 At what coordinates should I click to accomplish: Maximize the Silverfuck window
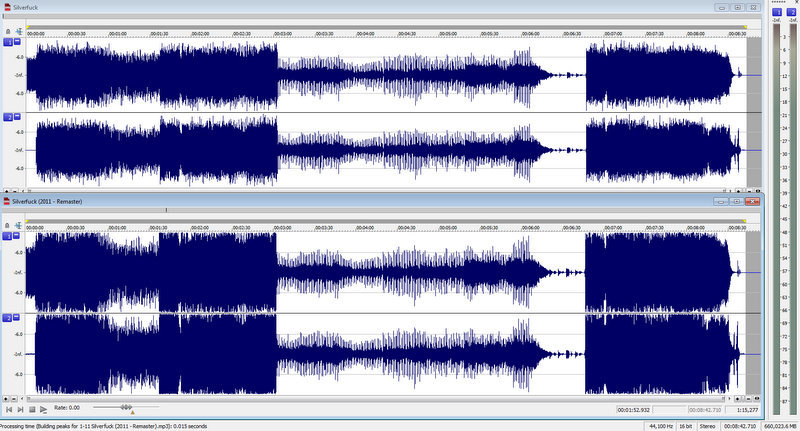point(737,7)
